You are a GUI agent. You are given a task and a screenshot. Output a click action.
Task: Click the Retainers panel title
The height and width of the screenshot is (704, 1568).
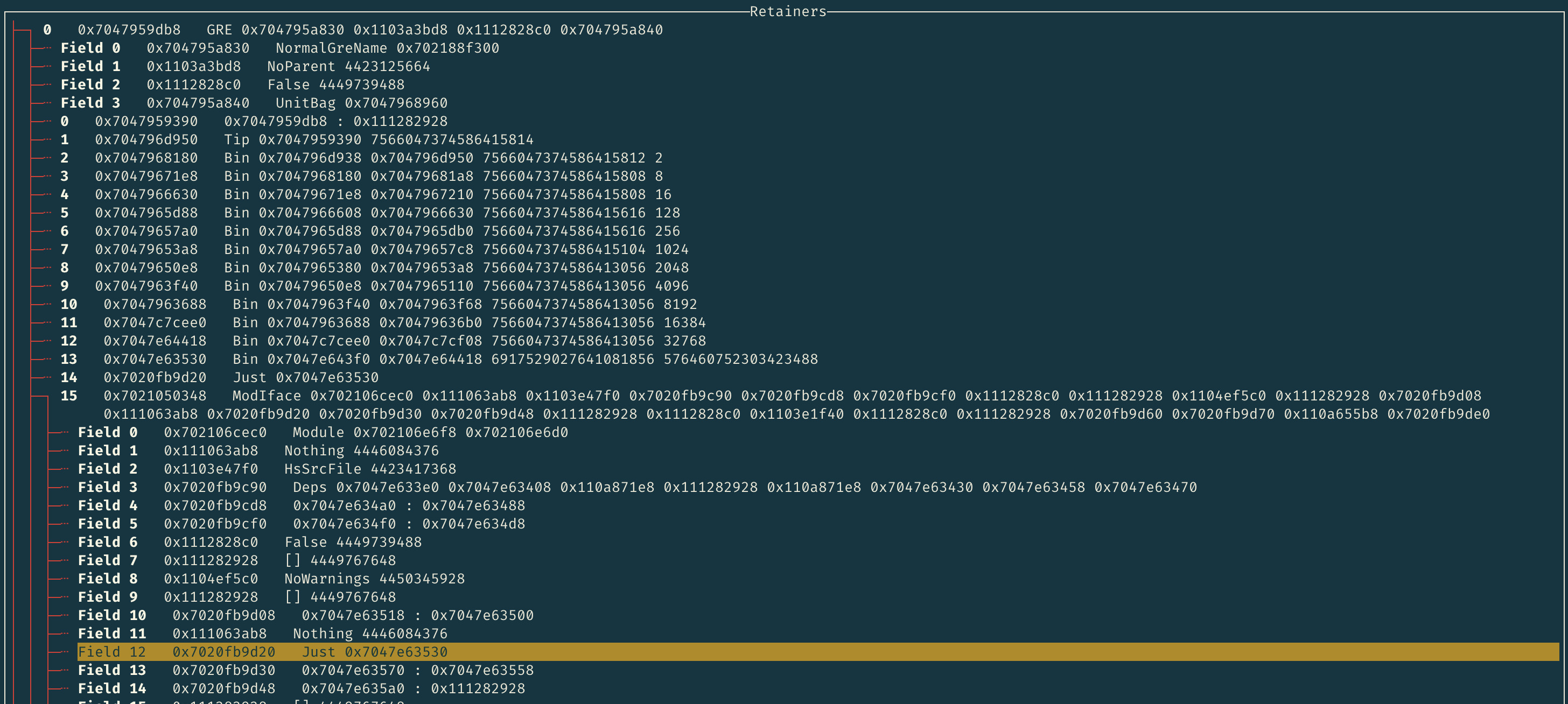[788, 11]
